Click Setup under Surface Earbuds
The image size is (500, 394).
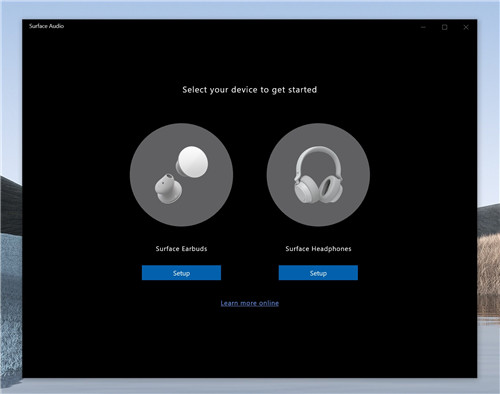point(181,273)
